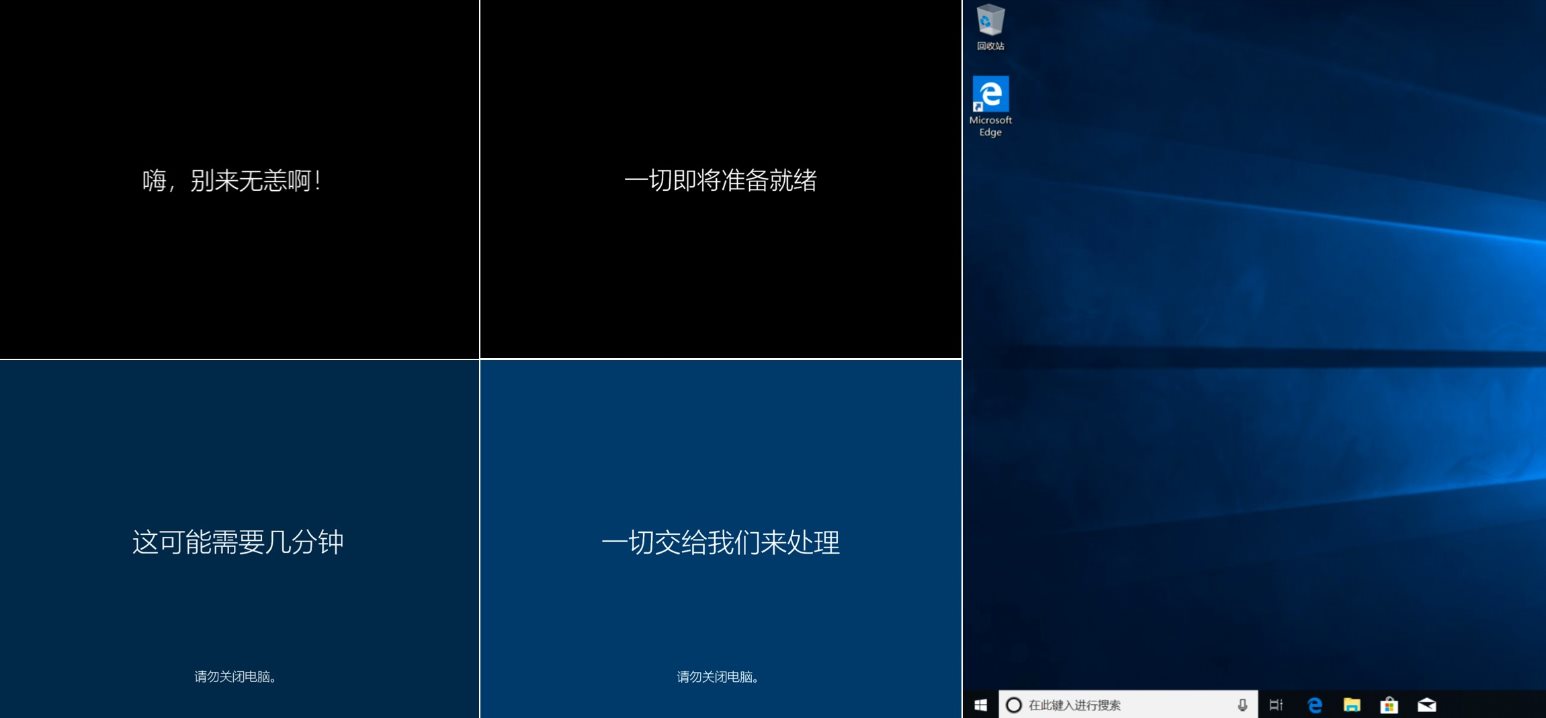
Task: Select the Microsoft Edge desktop shortcut
Action: (x=990, y=106)
